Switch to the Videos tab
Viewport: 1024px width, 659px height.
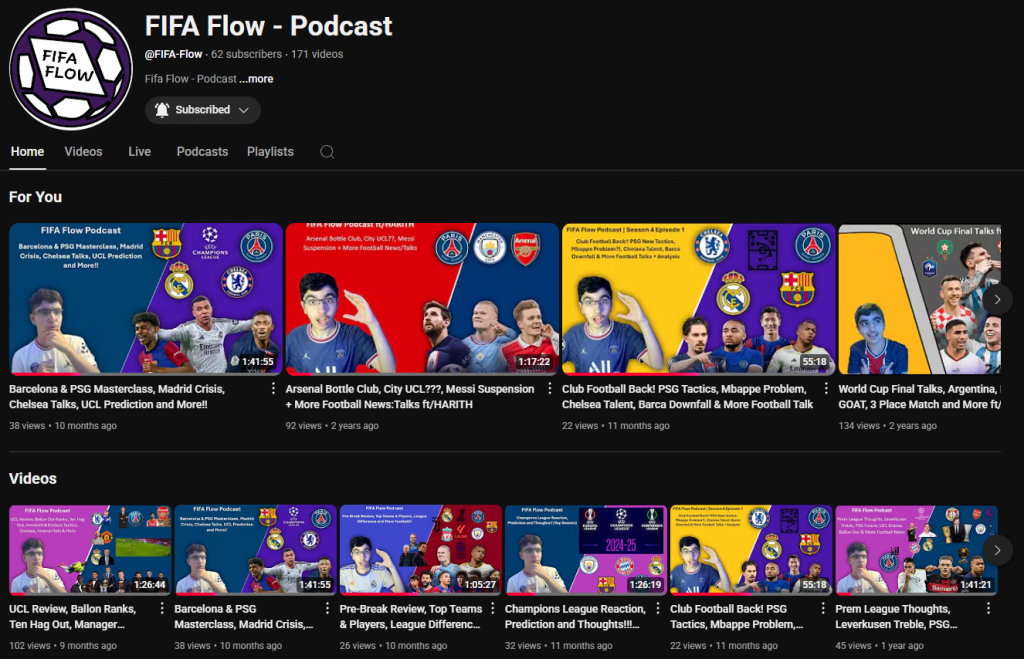[83, 152]
